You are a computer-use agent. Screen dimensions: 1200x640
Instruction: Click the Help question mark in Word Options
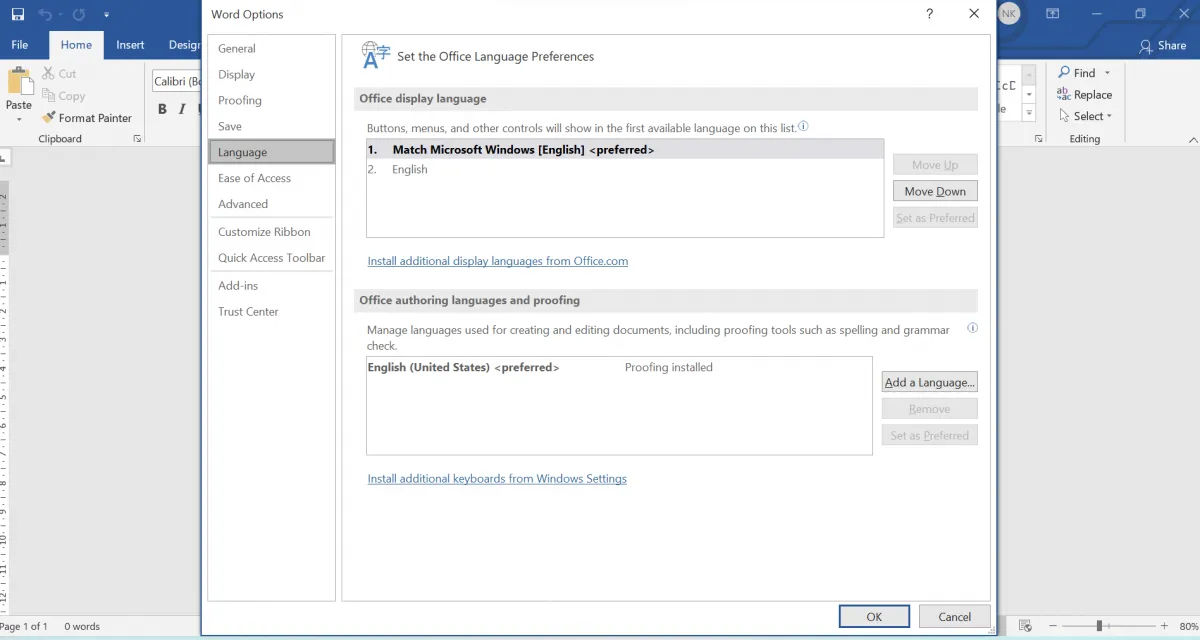tap(929, 14)
